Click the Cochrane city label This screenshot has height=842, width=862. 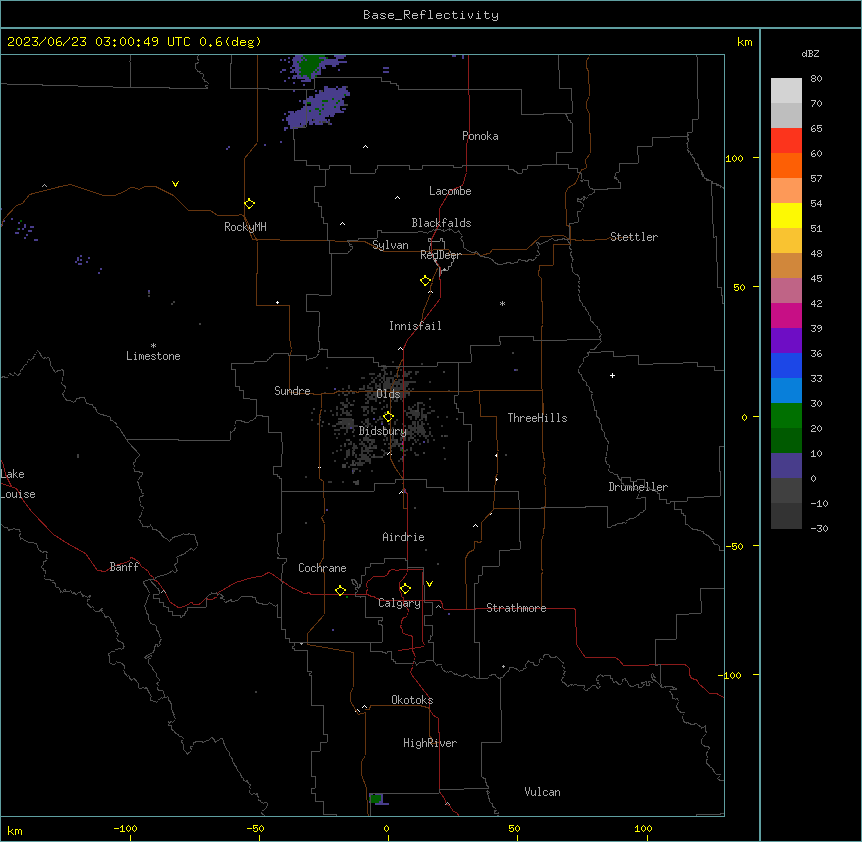322,568
